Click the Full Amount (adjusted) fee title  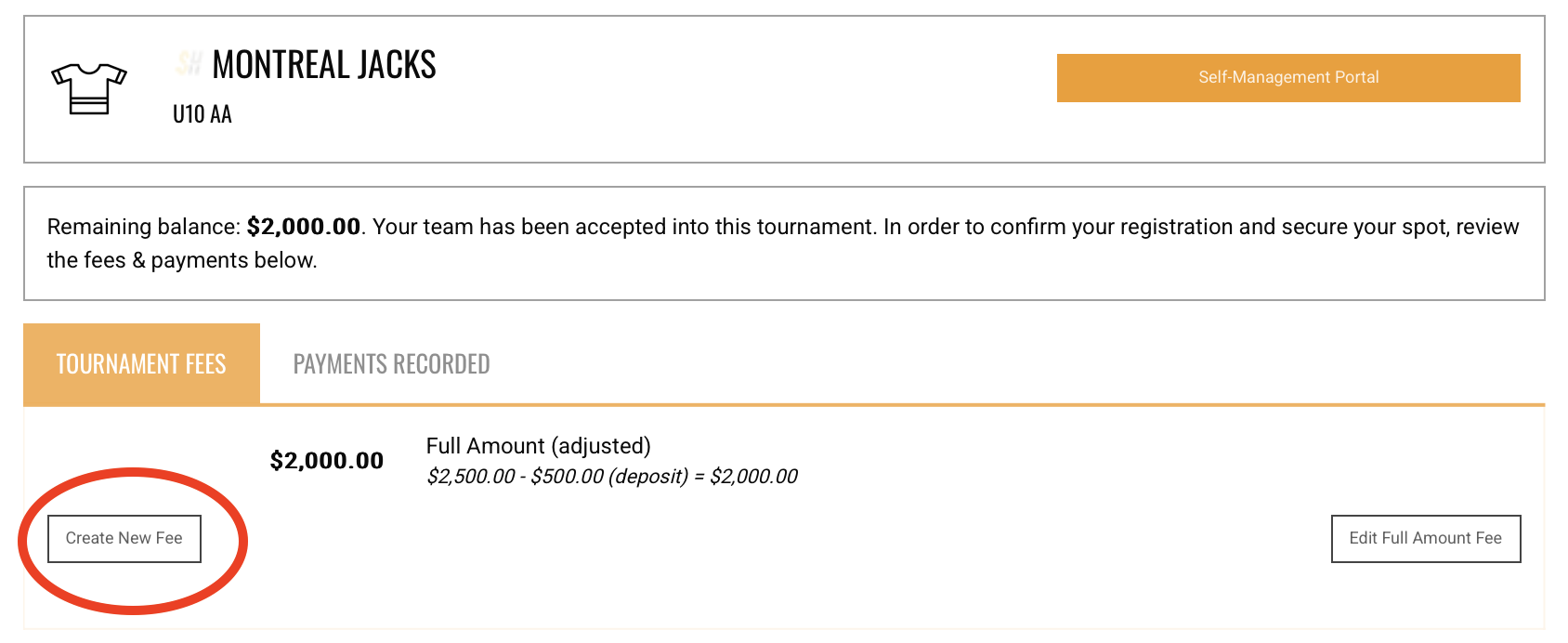(539, 446)
